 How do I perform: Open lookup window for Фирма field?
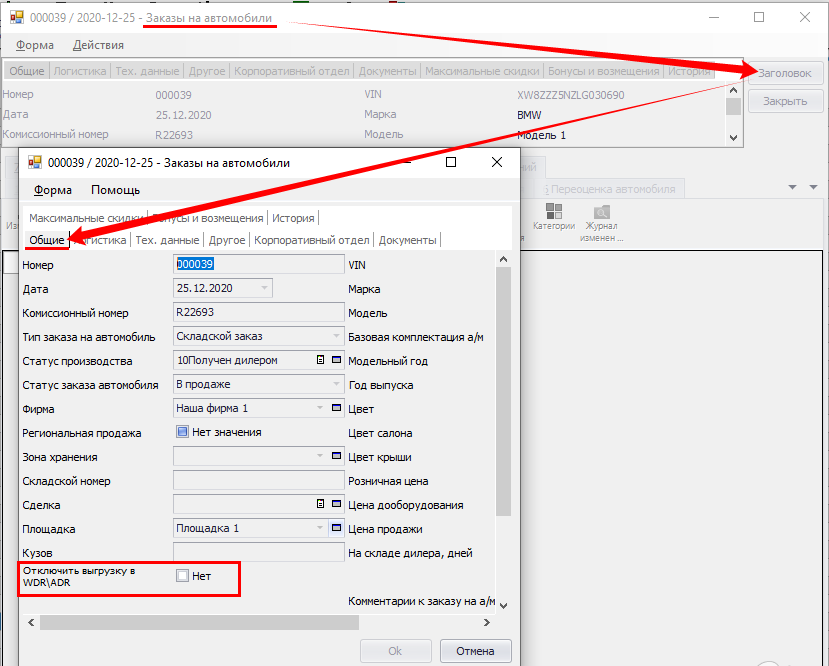pyautogui.click(x=336, y=408)
